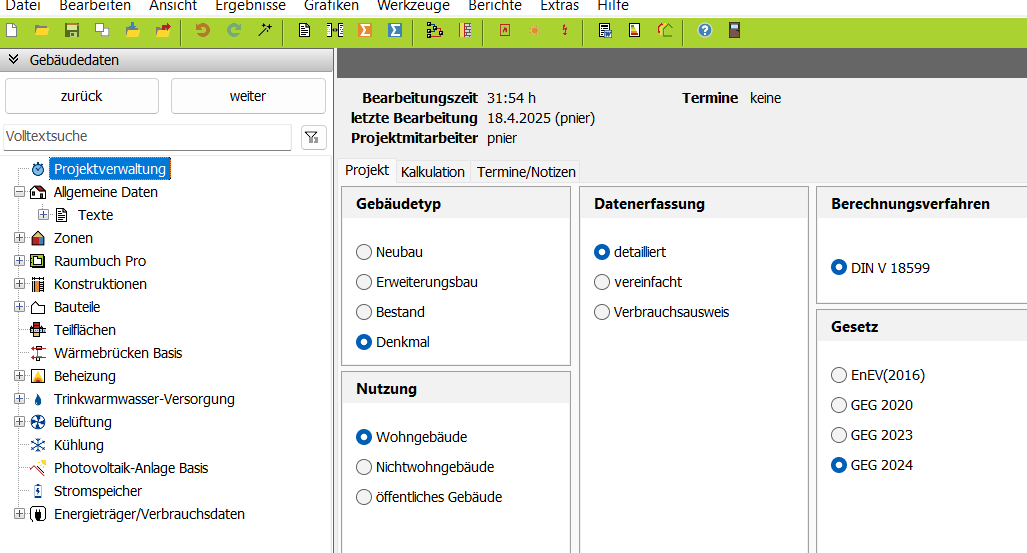The width and height of the screenshot is (1027, 553).
Task: Click the magic wand assistant icon
Action: pos(265,30)
